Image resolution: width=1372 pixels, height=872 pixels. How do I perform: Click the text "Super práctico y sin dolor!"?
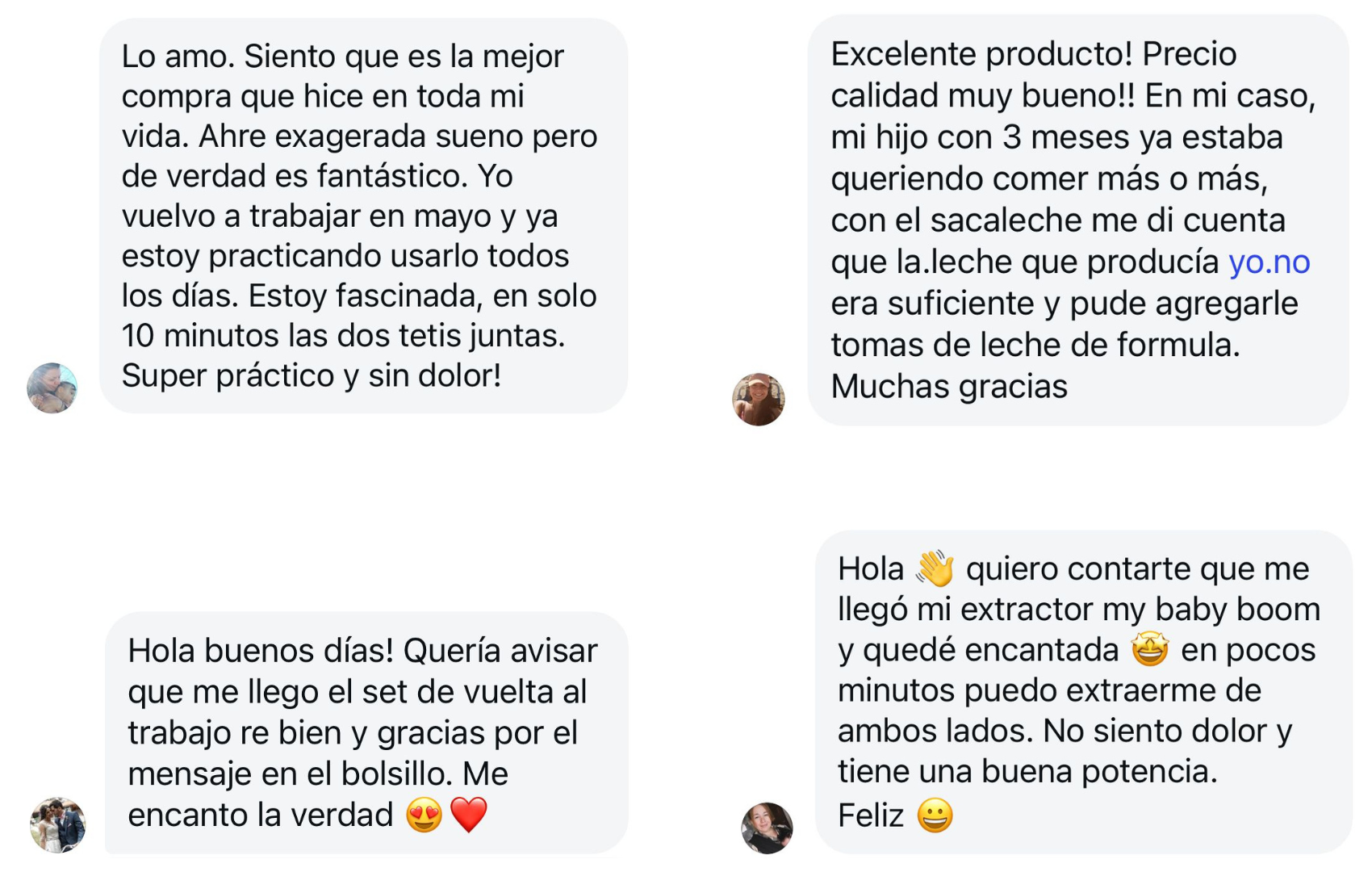[312, 375]
